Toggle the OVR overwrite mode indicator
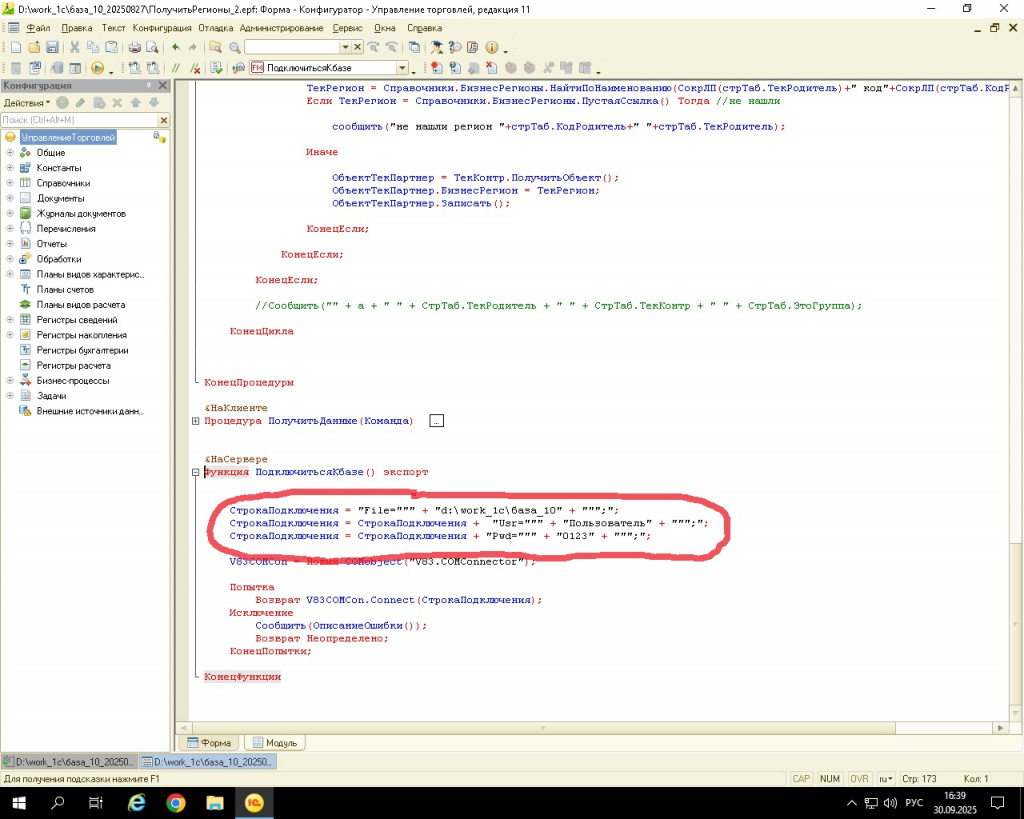Viewport: 1024px width, 819px height. pos(859,778)
